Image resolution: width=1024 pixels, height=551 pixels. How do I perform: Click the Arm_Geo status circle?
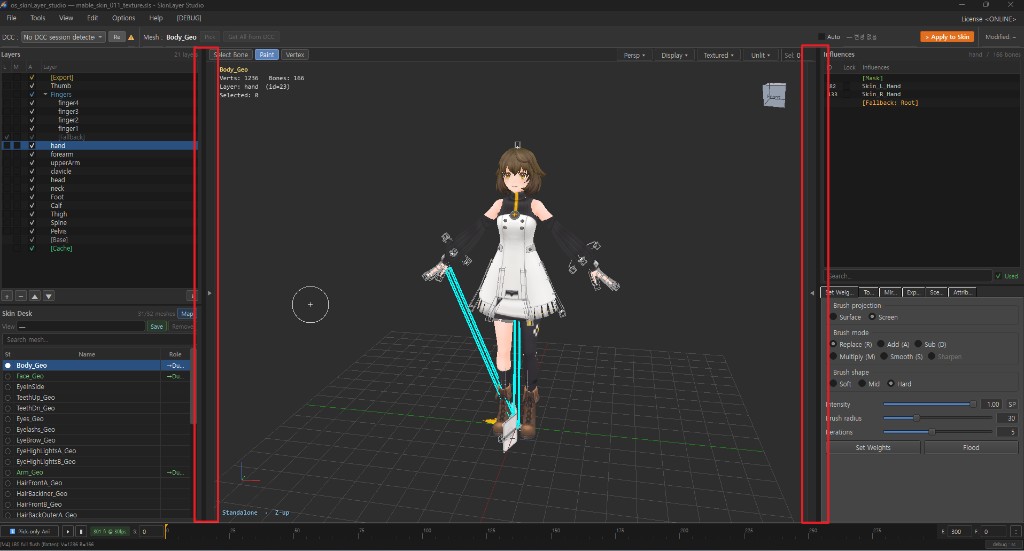(8, 472)
